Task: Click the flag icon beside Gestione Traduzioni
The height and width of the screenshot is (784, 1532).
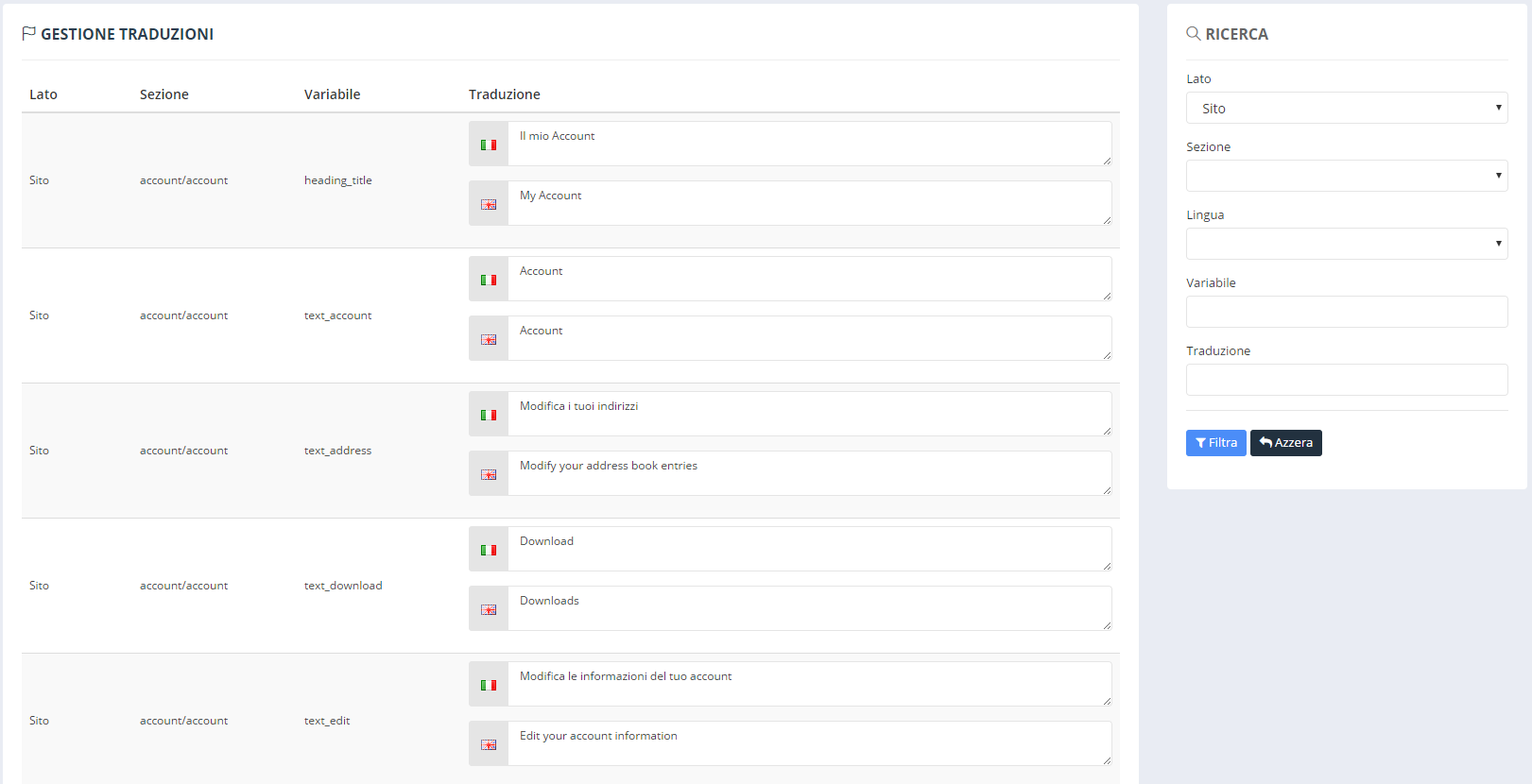Action: pos(29,34)
